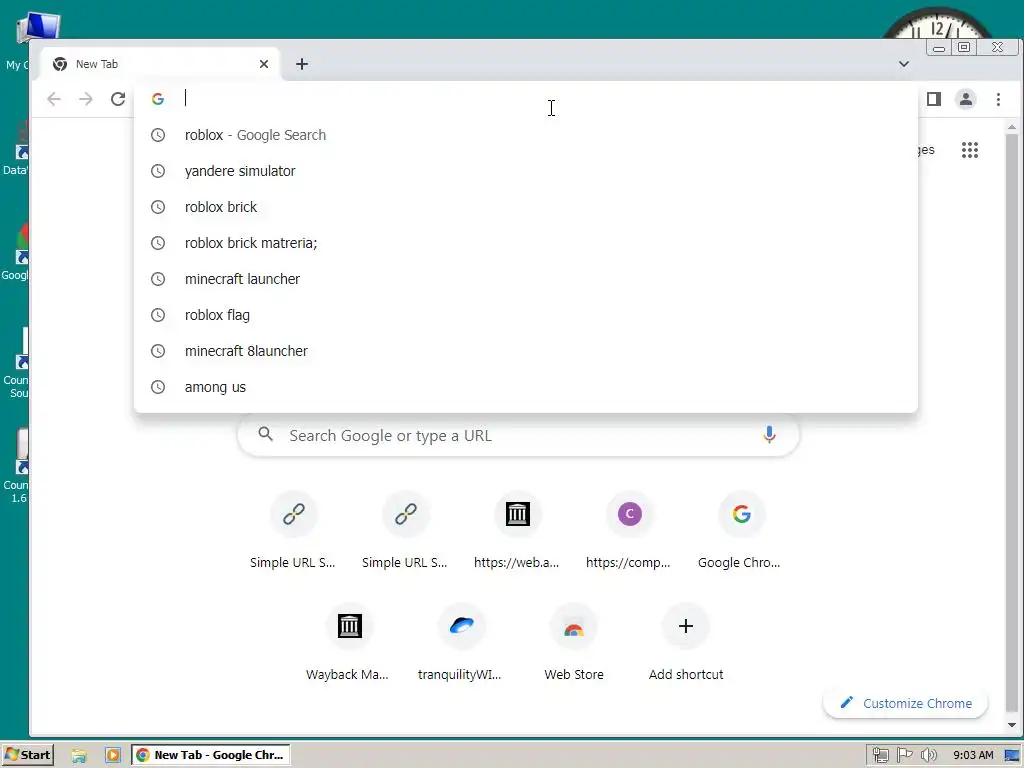Open Chrome's three-dot menu

click(x=998, y=99)
